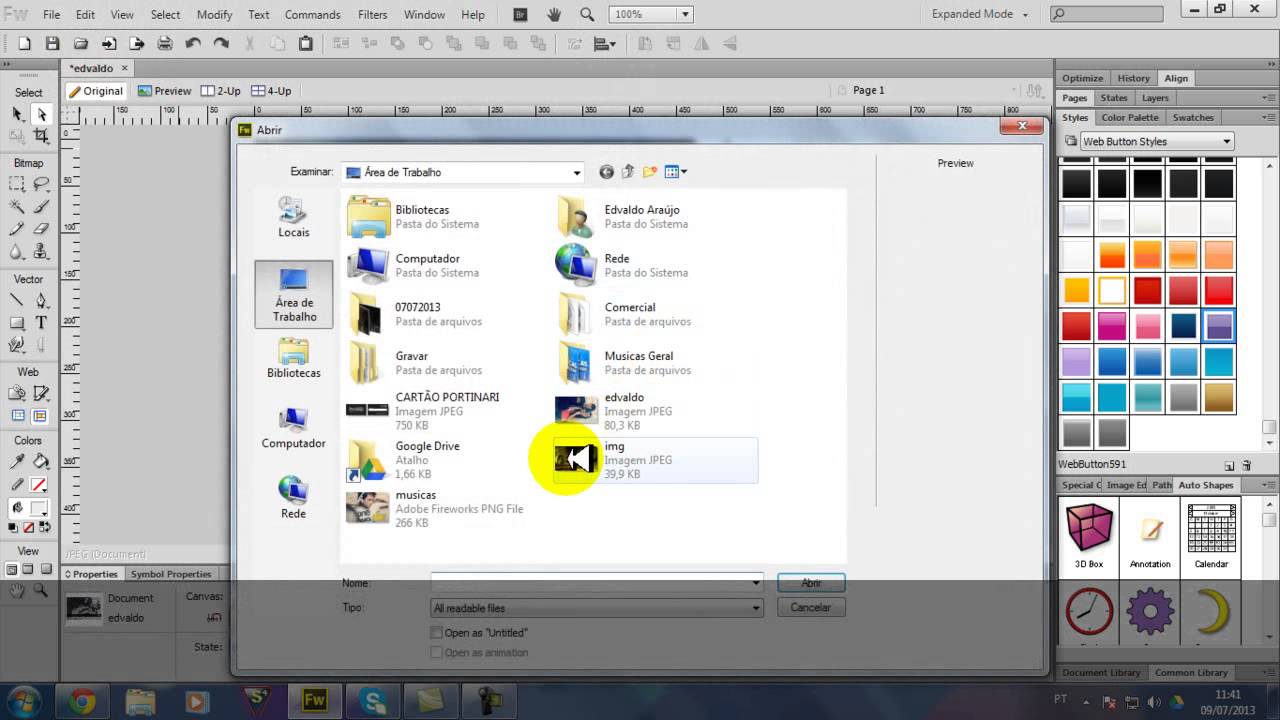This screenshot has height=720, width=1280.
Task: Select the musicas Fireworks PNG file
Action: [x=446, y=509]
